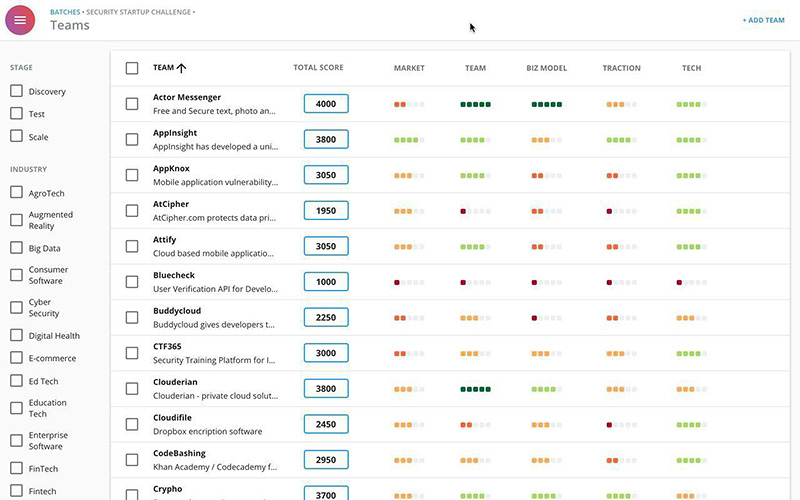The image size is (800, 500).
Task: Click the Team column sort arrow
Action: [181, 68]
